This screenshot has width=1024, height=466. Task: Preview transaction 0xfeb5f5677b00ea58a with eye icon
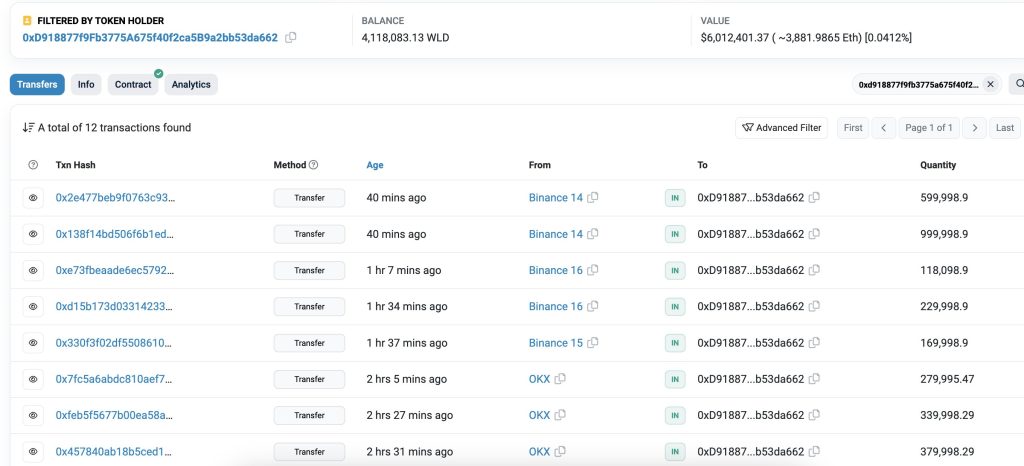(x=33, y=415)
